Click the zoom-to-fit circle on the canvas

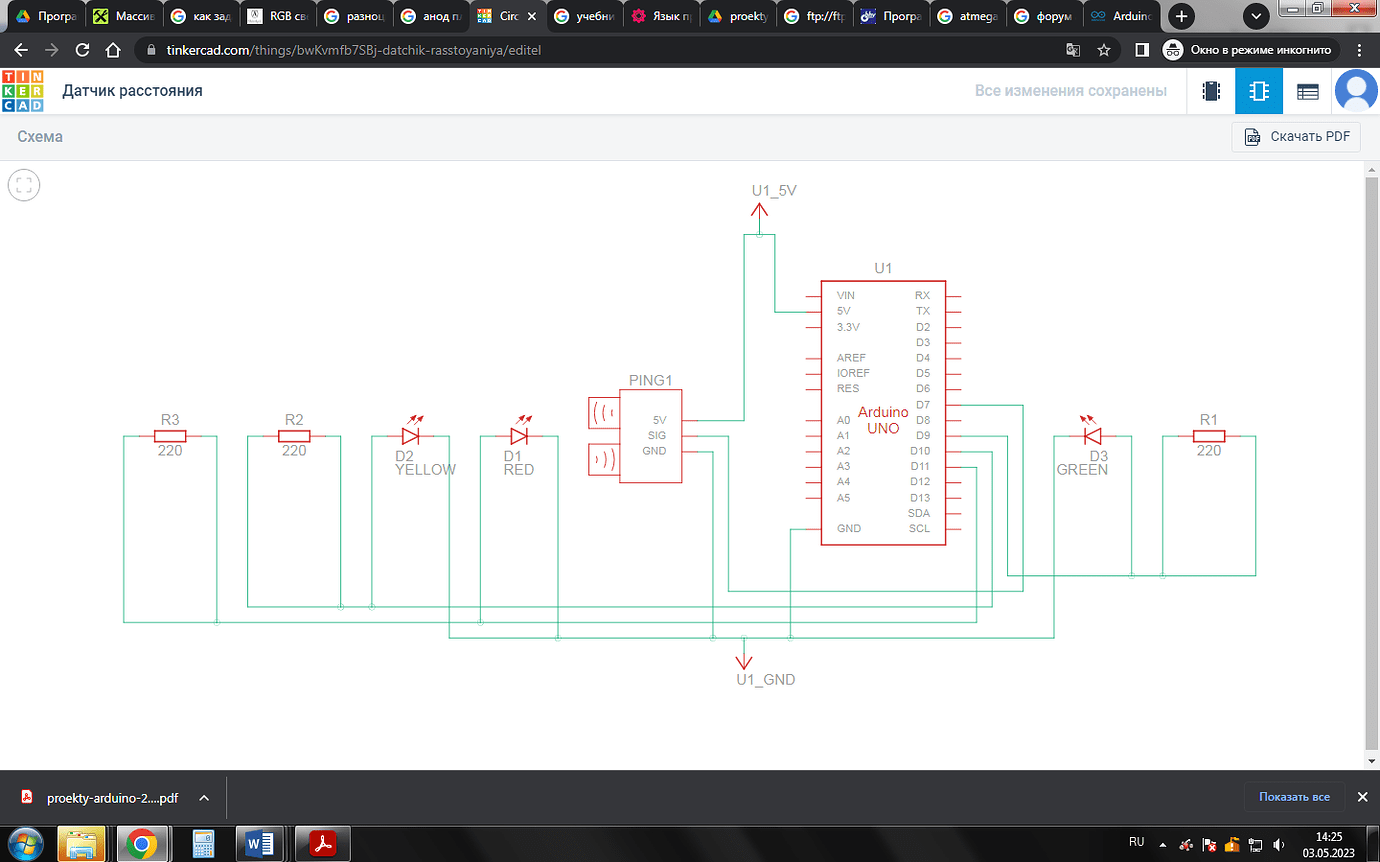24,184
